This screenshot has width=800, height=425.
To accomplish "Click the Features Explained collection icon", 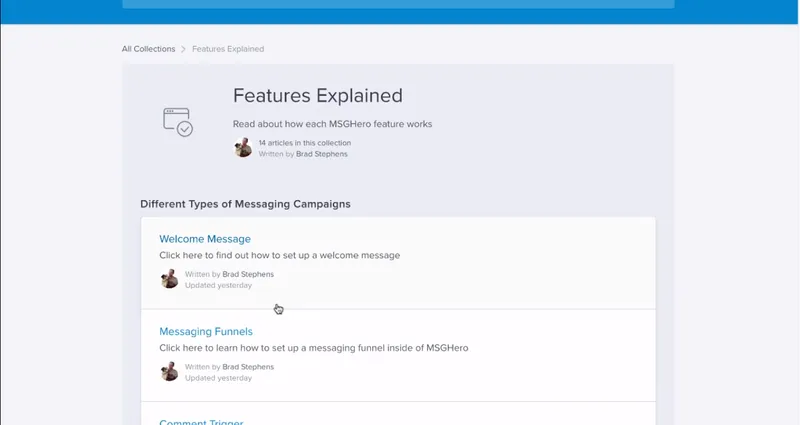I will coord(178,122).
